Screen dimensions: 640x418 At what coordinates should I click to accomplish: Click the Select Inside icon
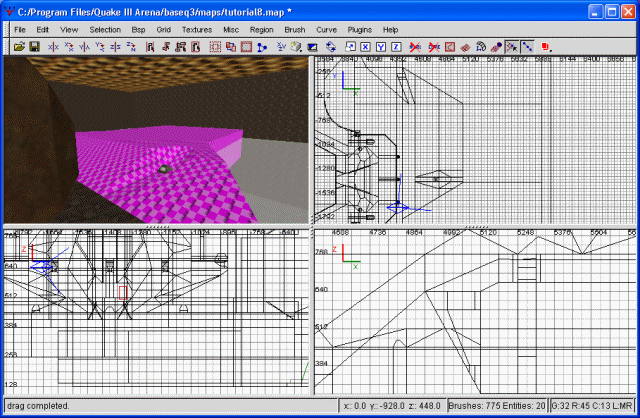[x=196, y=47]
